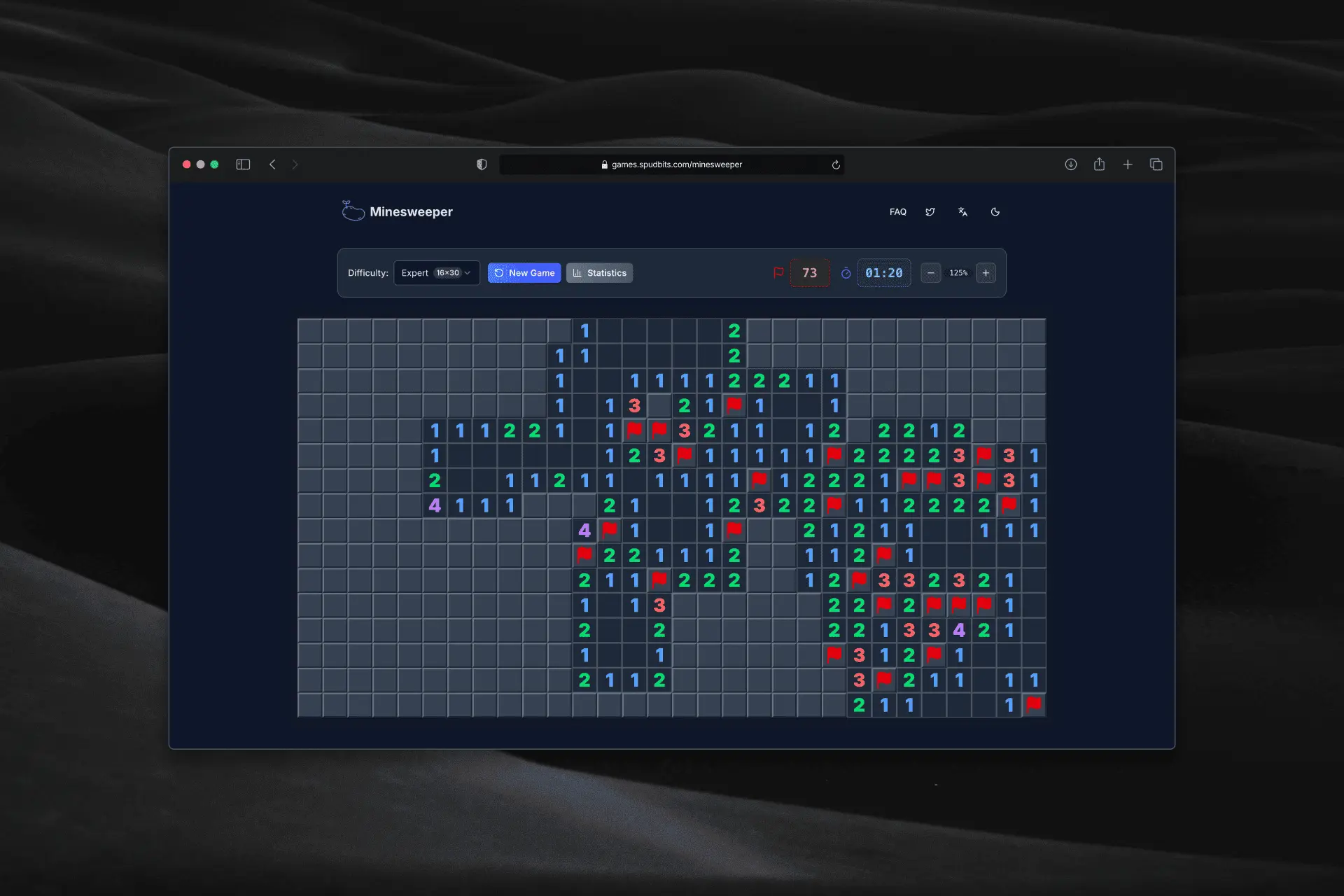Show all tabs with the tab overview icon

(1156, 164)
